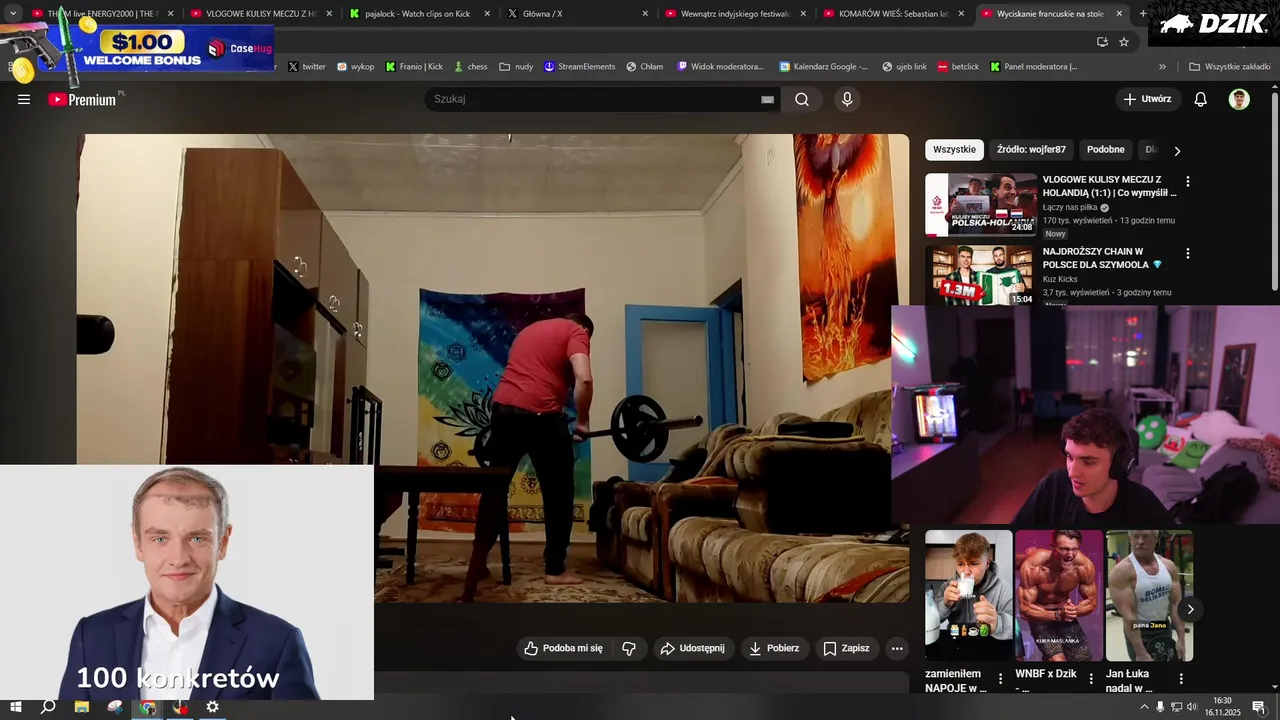
Task: Open the zamieniłem NAPOJE short thumbnail
Action: (x=968, y=595)
